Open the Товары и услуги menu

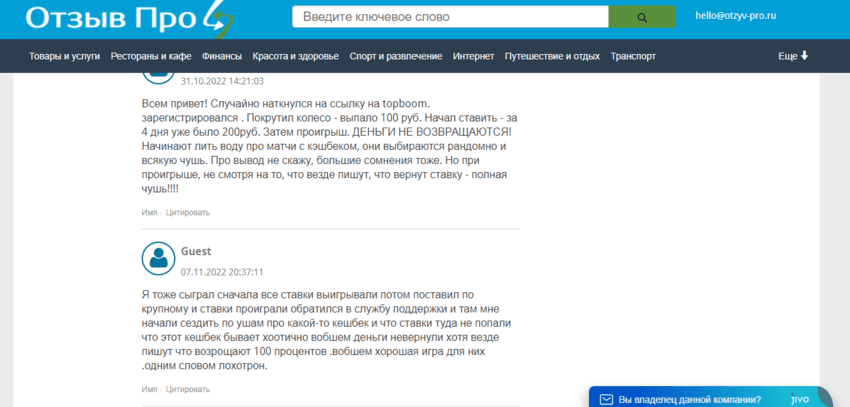[x=65, y=56]
